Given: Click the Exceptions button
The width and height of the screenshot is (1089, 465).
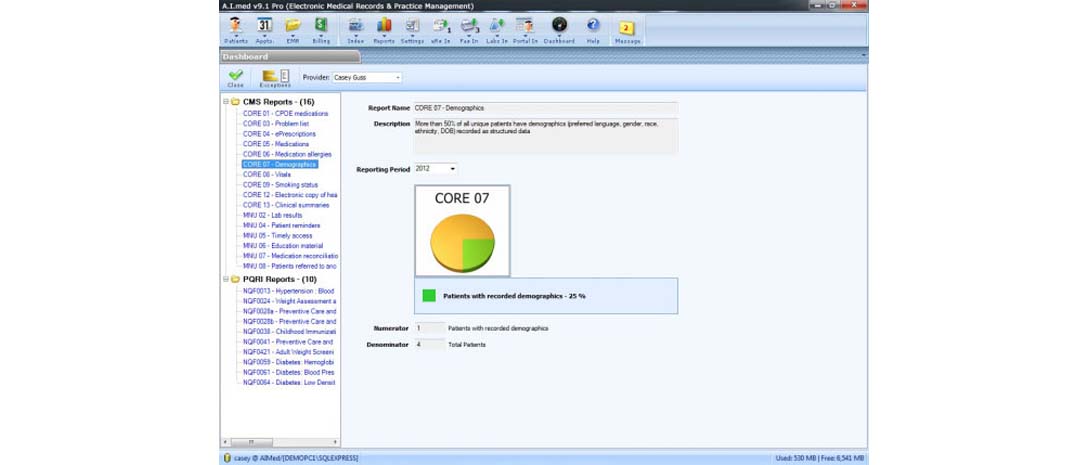Looking at the screenshot, I should click(x=274, y=78).
